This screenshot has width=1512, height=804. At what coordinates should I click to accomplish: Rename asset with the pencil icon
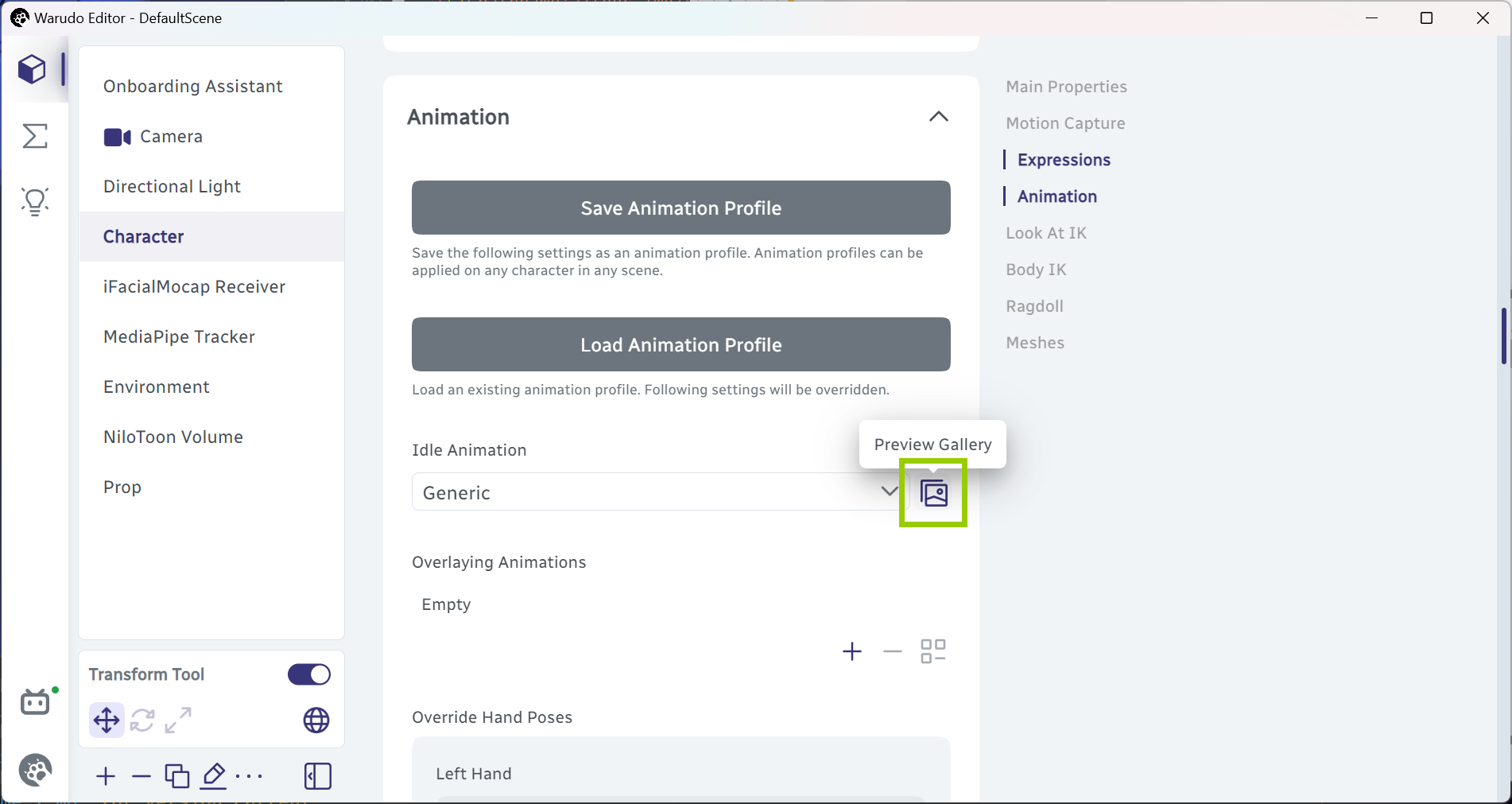[214, 776]
